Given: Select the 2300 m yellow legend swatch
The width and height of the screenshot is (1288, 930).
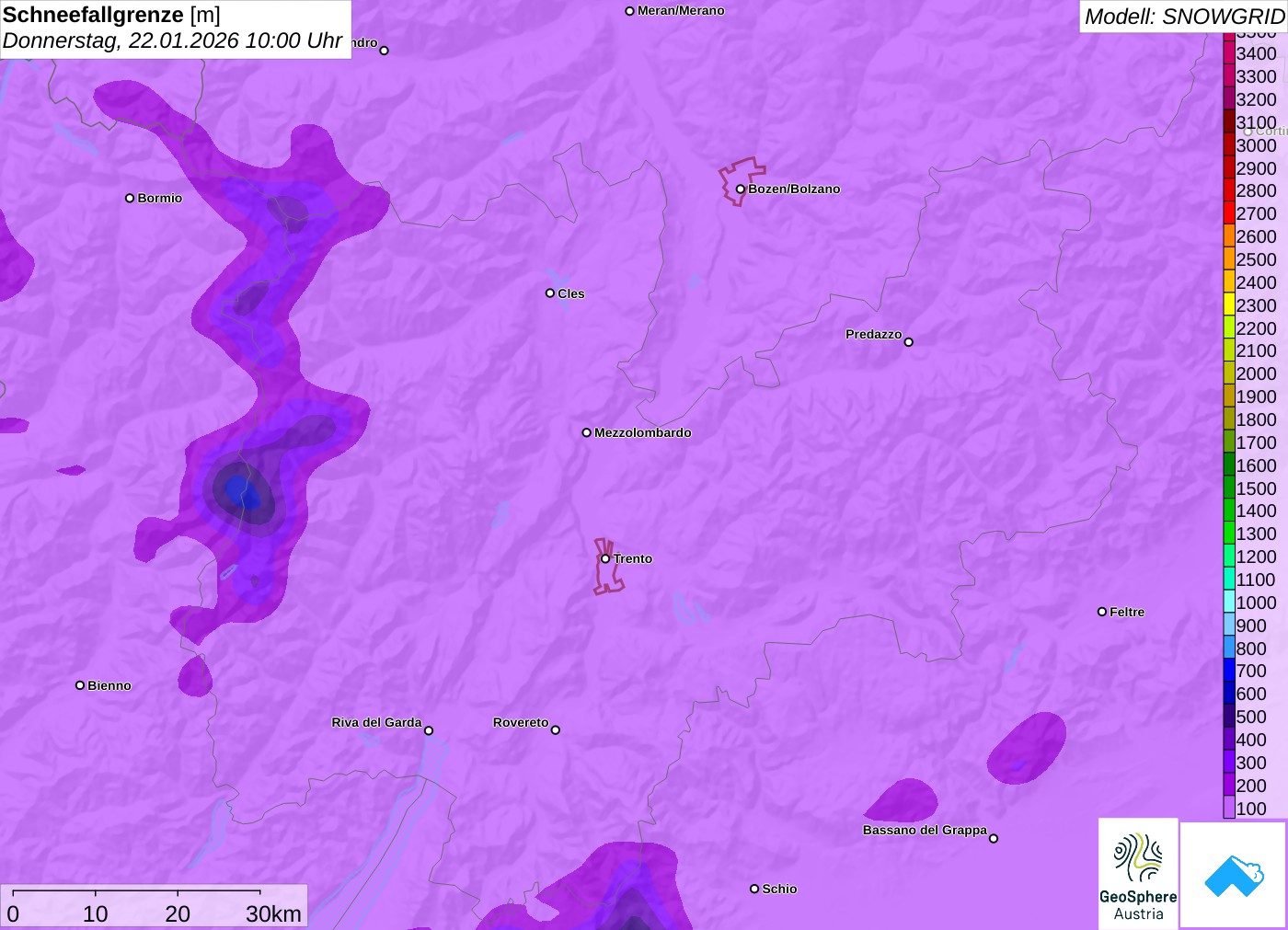Looking at the screenshot, I should pyautogui.click(x=1229, y=304).
